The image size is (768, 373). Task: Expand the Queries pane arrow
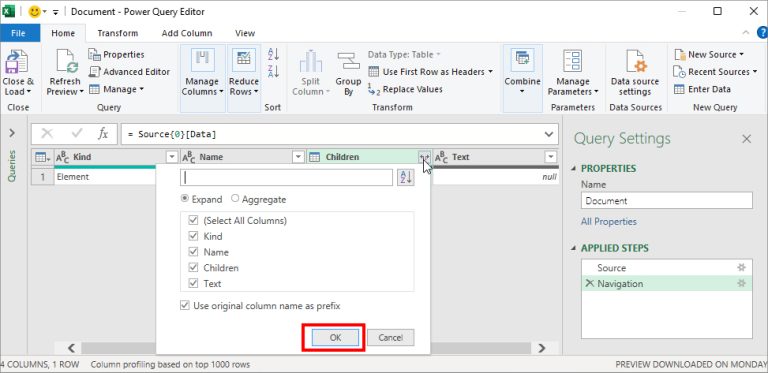[12, 133]
